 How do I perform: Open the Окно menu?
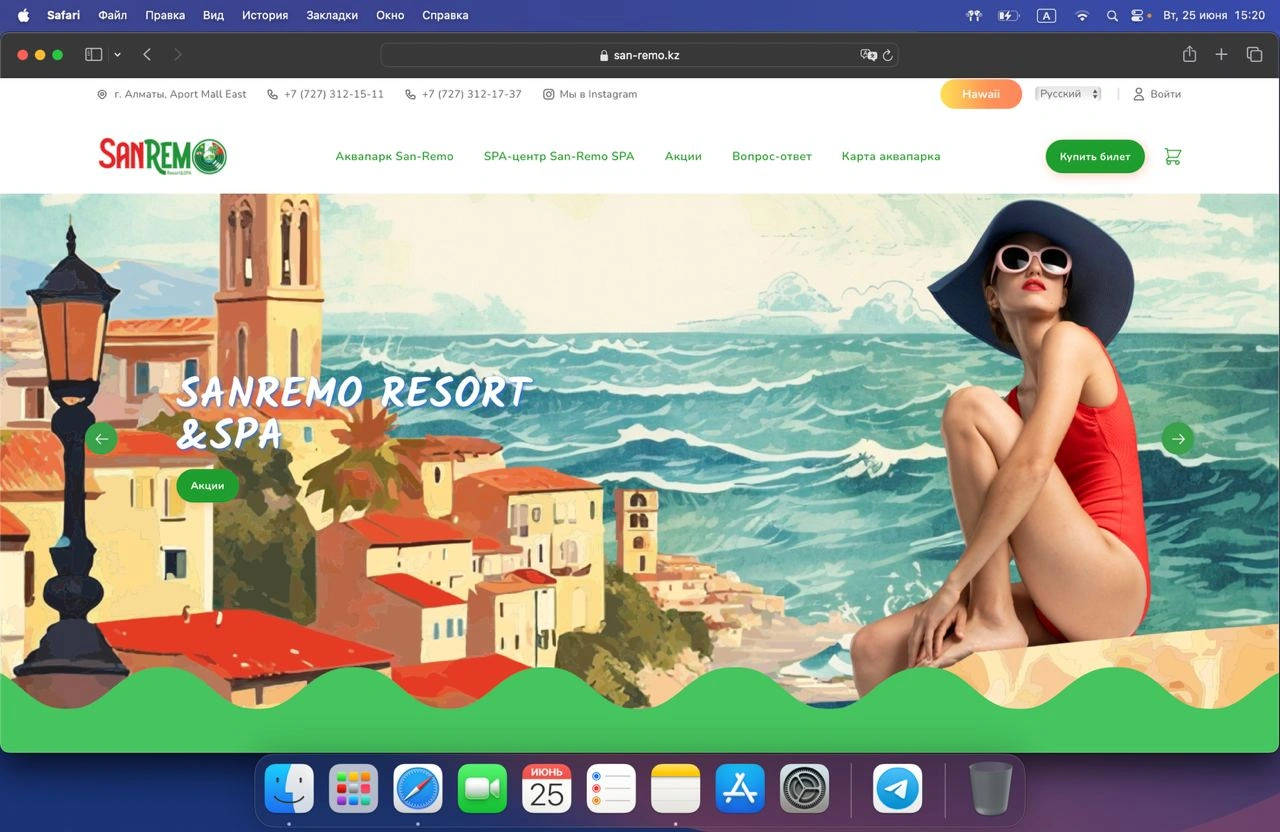tap(390, 15)
